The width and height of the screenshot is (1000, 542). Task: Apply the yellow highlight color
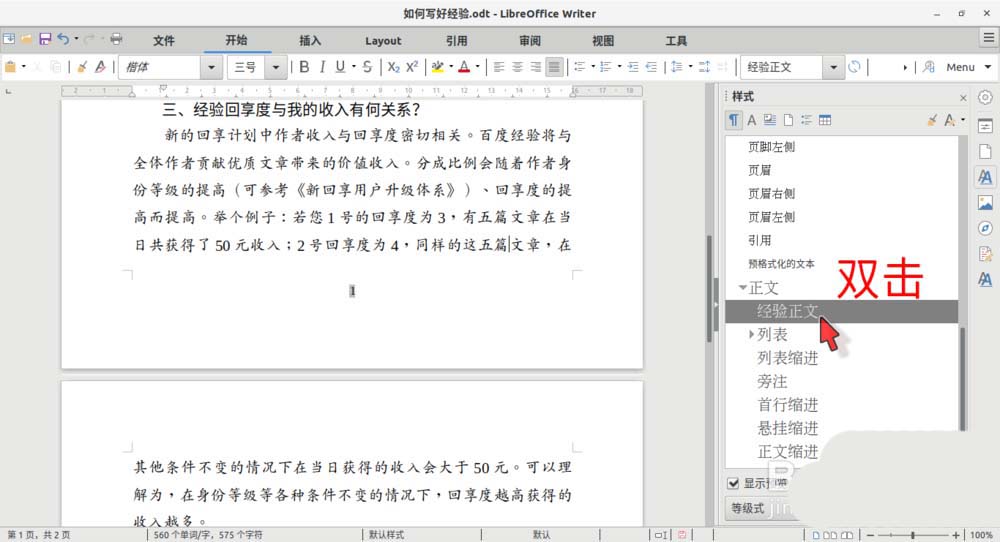pos(438,66)
